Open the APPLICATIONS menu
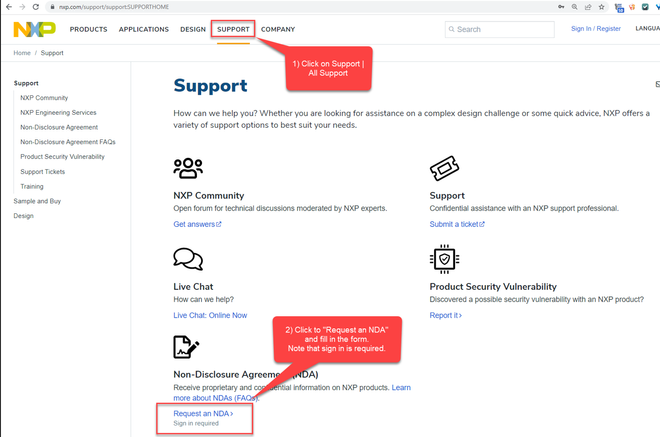The width and height of the screenshot is (660, 437). point(144,29)
